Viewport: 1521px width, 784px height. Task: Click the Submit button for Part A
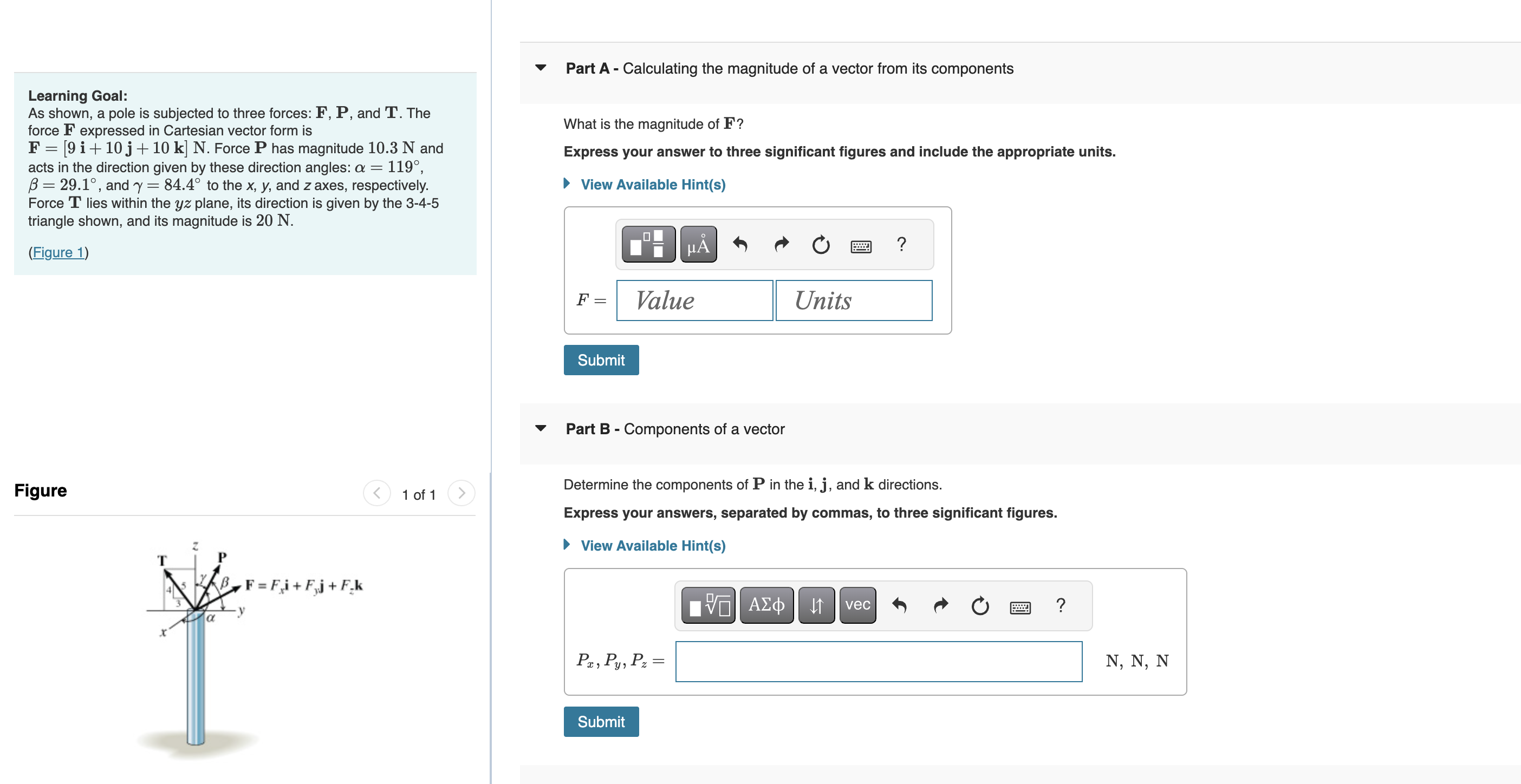(x=601, y=360)
